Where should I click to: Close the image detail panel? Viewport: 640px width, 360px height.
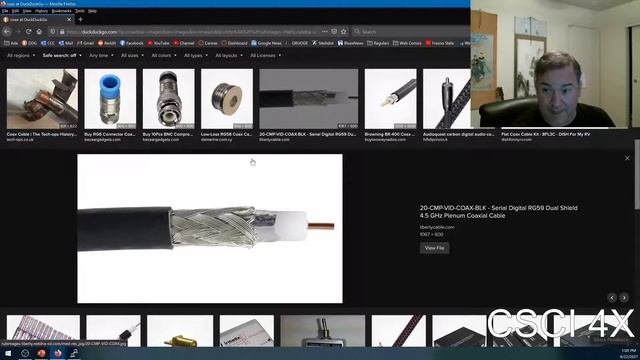(x=627, y=158)
